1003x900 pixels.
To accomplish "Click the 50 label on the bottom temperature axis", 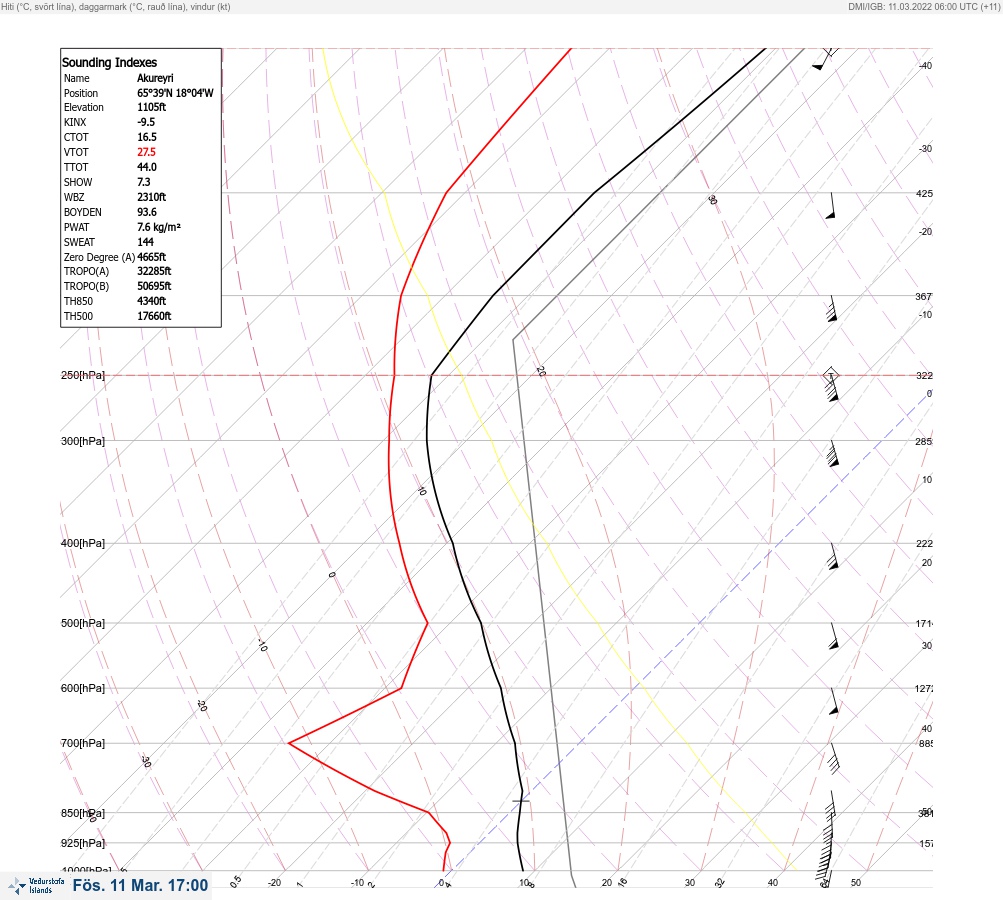I will click(856, 883).
